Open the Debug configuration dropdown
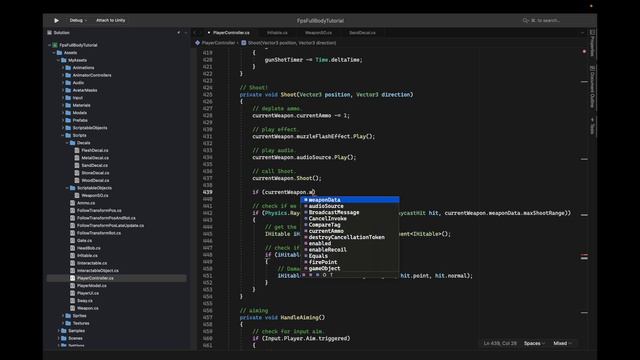 click(78, 20)
